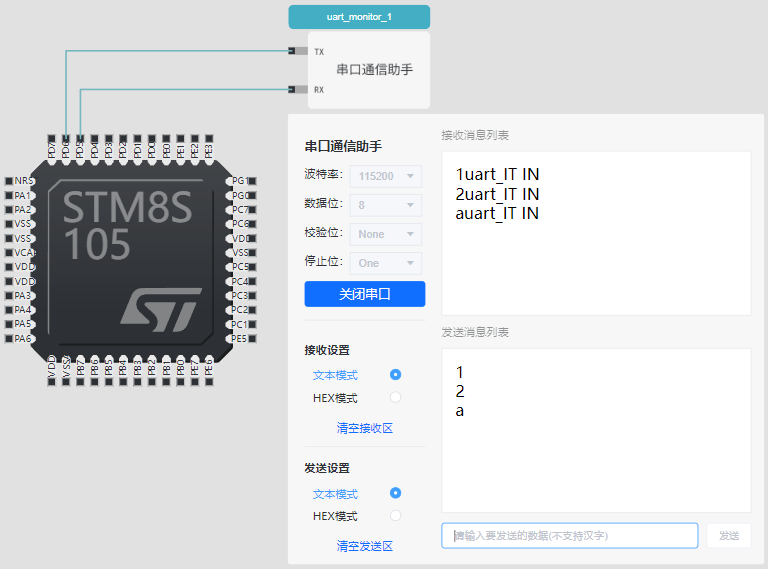Viewport: 768px width, 569px height.
Task: Click sent message "a" in 发送消息列表
Action: 459,411
